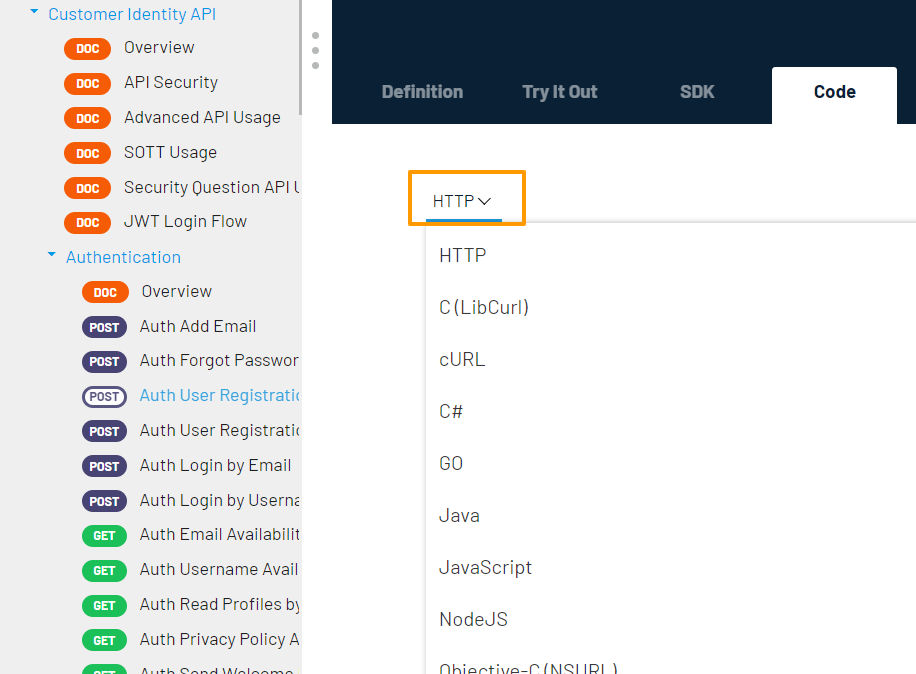Switch to the Definition tab
916x674 pixels.
422,92
